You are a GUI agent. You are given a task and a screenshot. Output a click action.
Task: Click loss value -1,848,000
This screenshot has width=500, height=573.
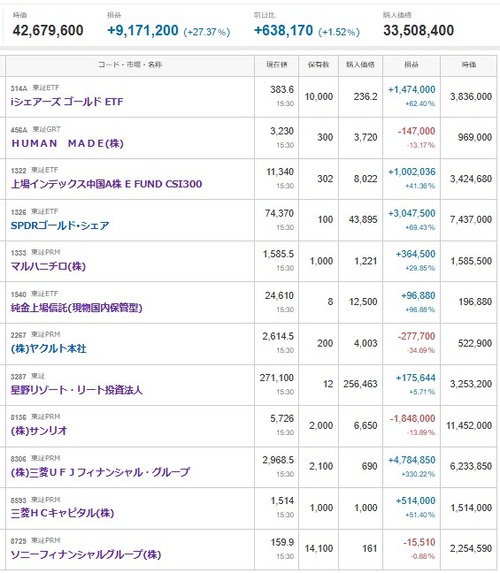(x=413, y=419)
